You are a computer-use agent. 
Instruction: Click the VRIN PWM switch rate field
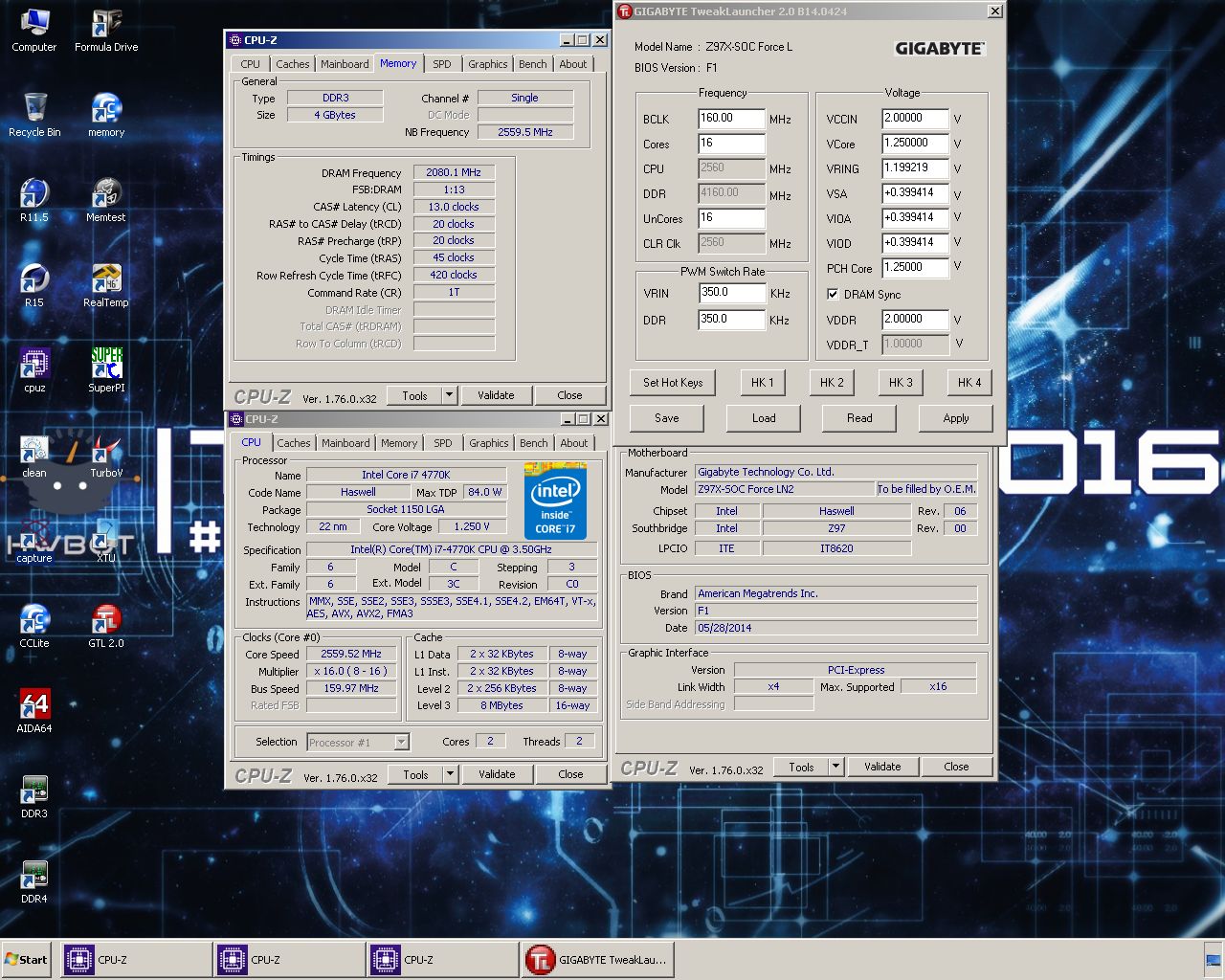[x=731, y=293]
